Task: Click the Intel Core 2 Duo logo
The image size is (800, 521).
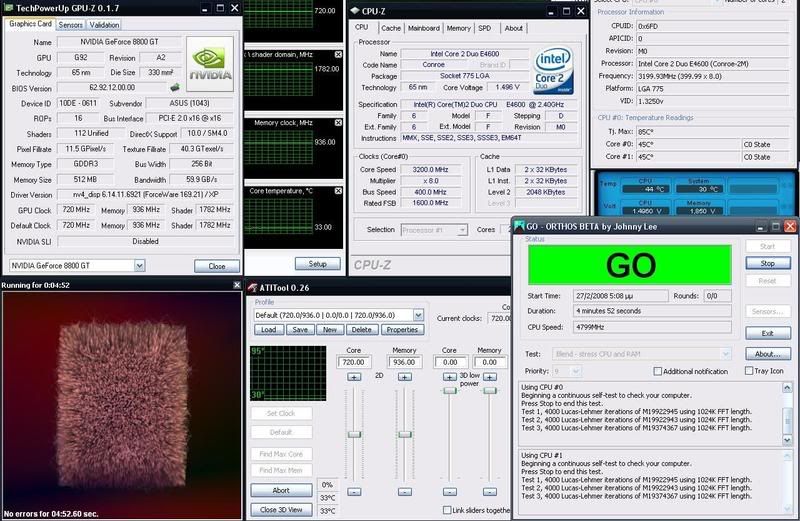Action: (x=554, y=71)
